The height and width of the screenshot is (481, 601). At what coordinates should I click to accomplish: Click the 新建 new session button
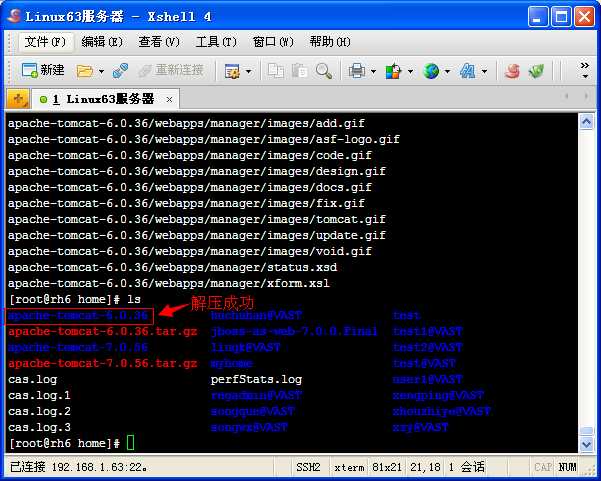click(43, 71)
